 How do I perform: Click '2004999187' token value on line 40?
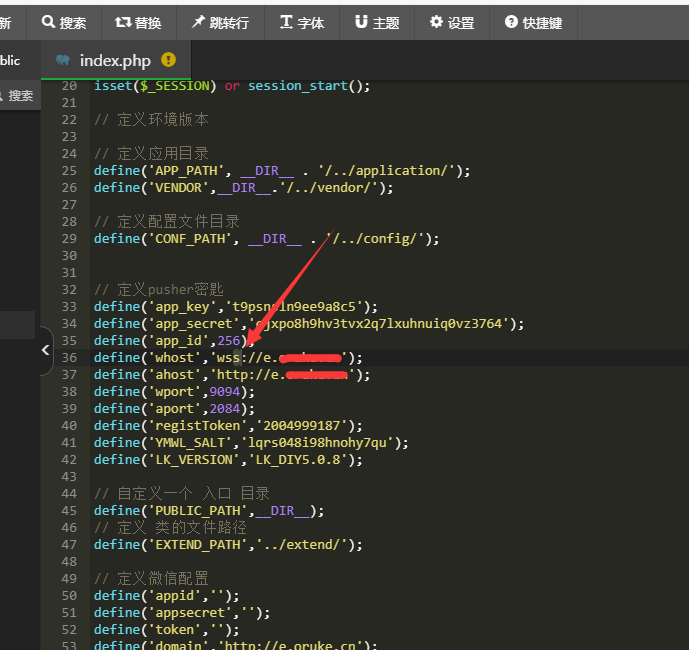tap(302, 426)
